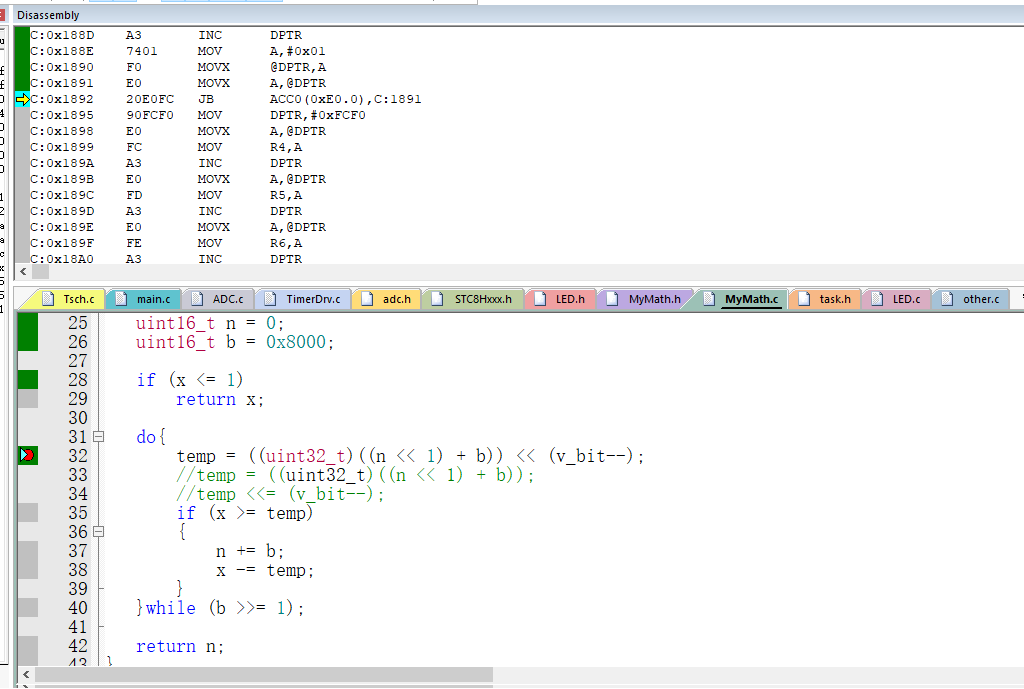The image size is (1024, 689).
Task: Select disassembly line C:0x1890 MOVX @DPTR,A
Action: tap(178, 67)
